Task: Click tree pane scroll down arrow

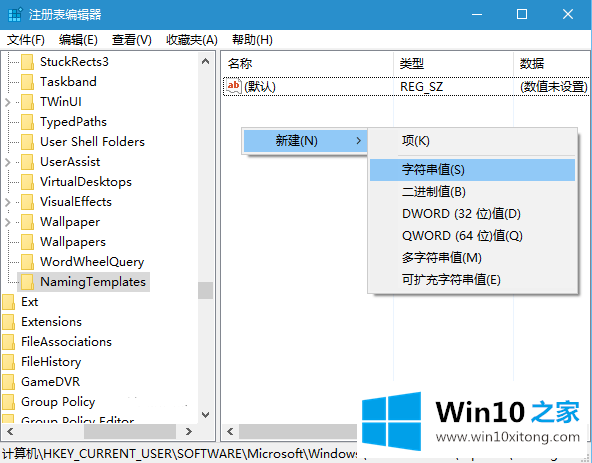Action: coord(205,415)
